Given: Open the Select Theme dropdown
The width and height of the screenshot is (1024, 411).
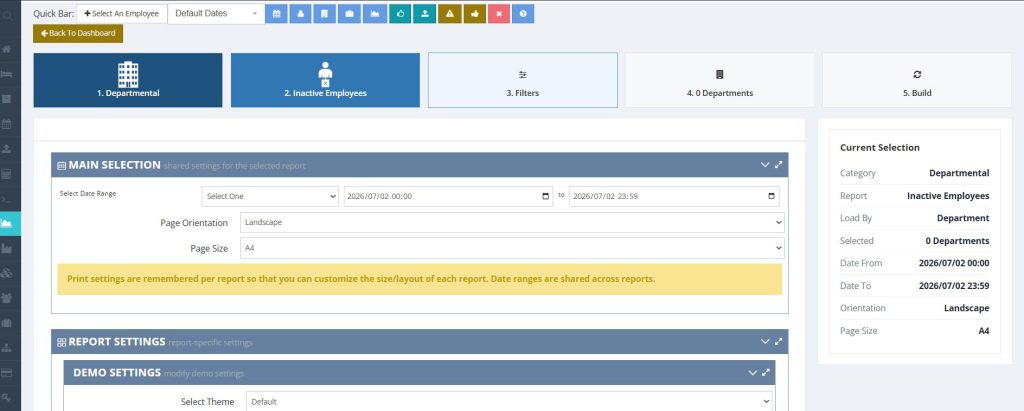Looking at the screenshot, I should pyautogui.click(x=509, y=401).
